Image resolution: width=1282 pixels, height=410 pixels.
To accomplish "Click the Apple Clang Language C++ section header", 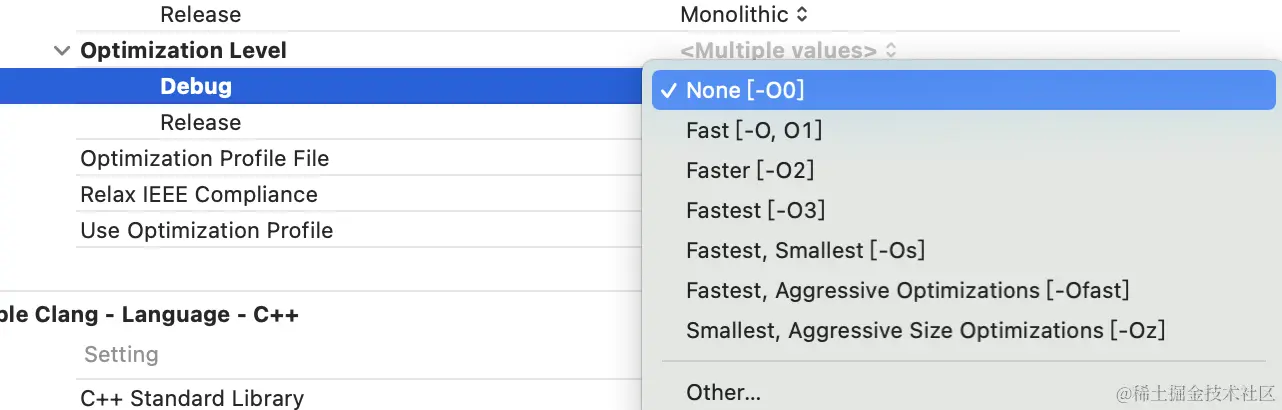I will [x=150, y=315].
